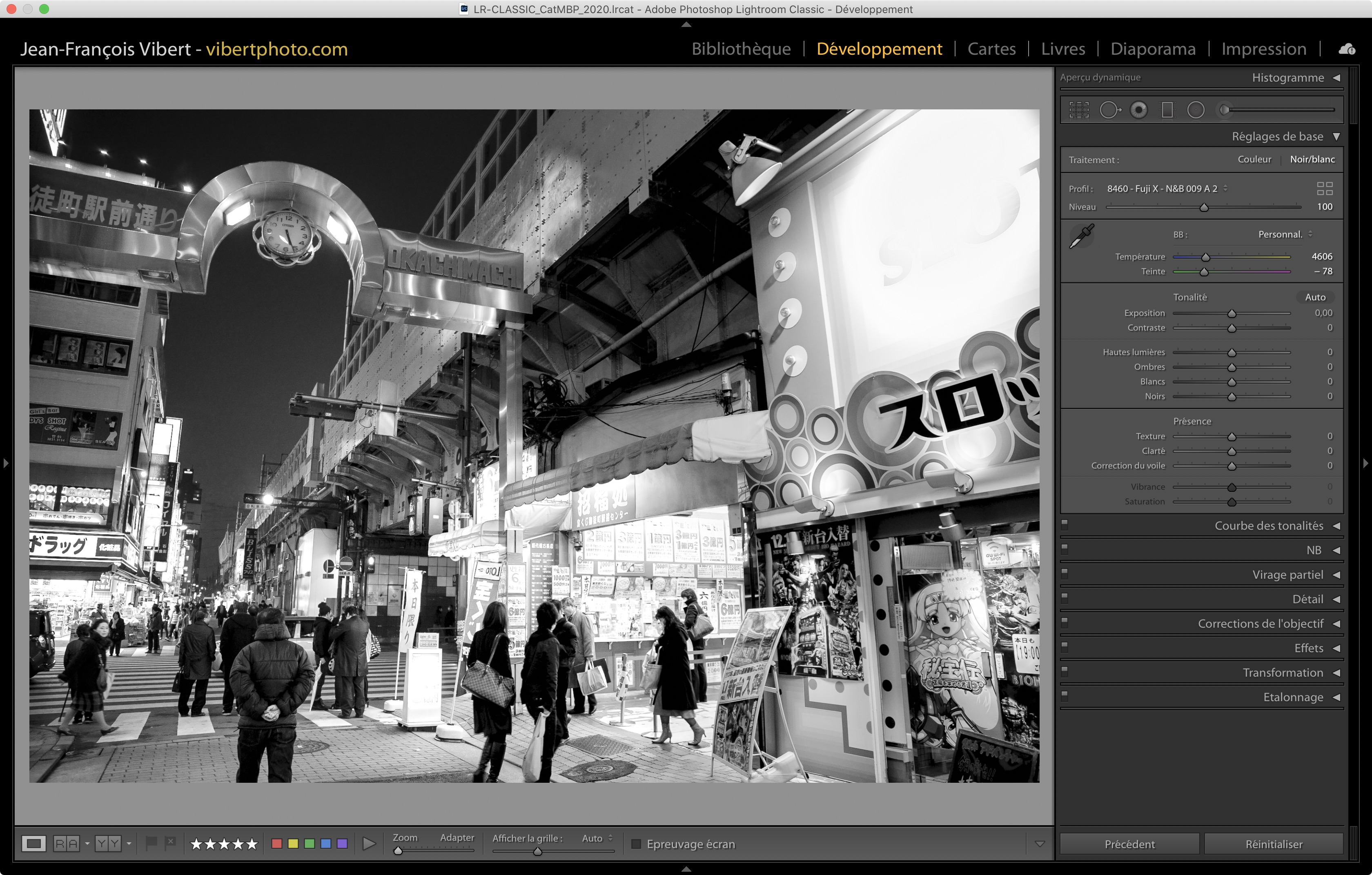
Task: Open the Impression module
Action: coord(1263,49)
